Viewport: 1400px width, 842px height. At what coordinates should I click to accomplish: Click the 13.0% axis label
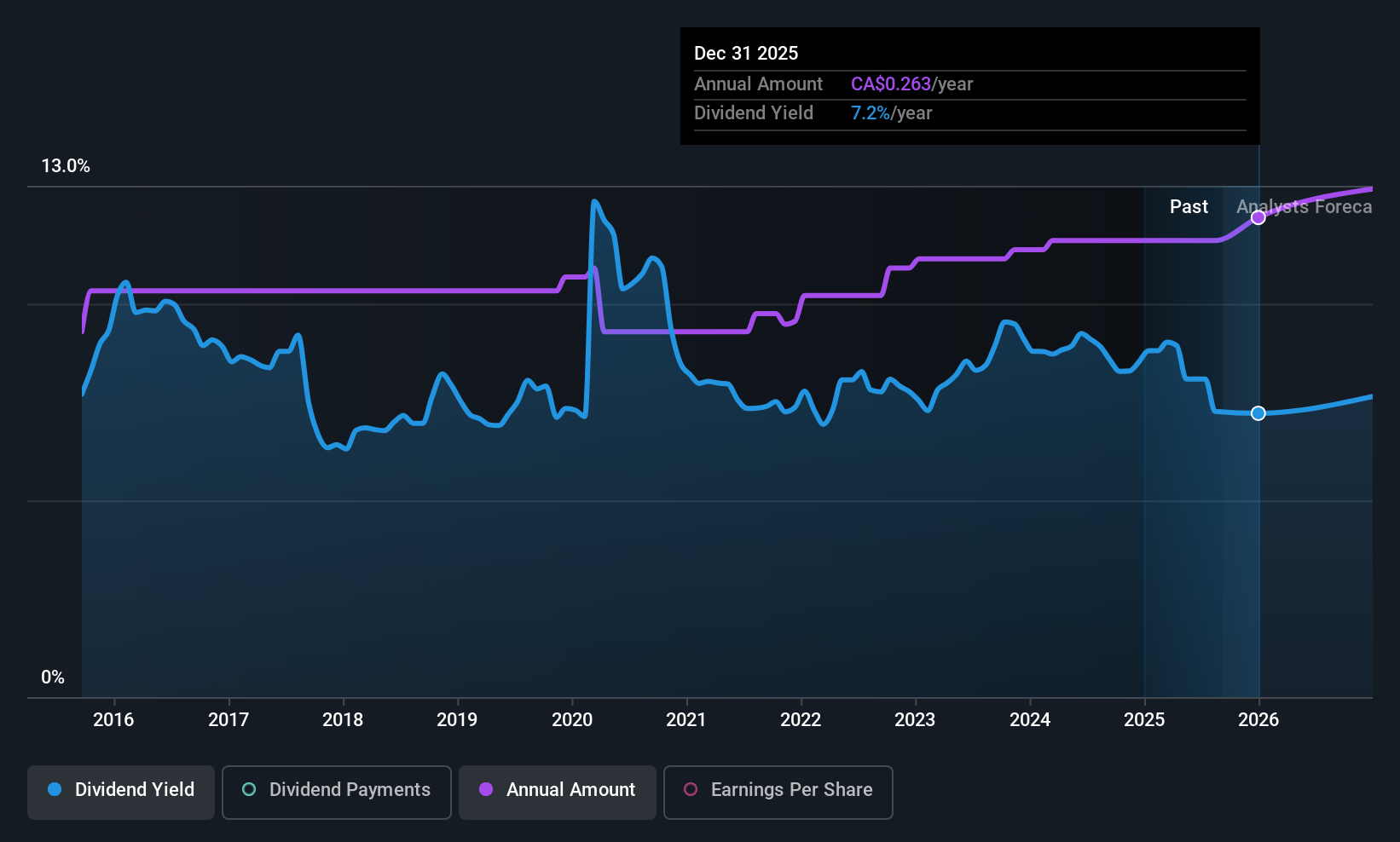66,166
